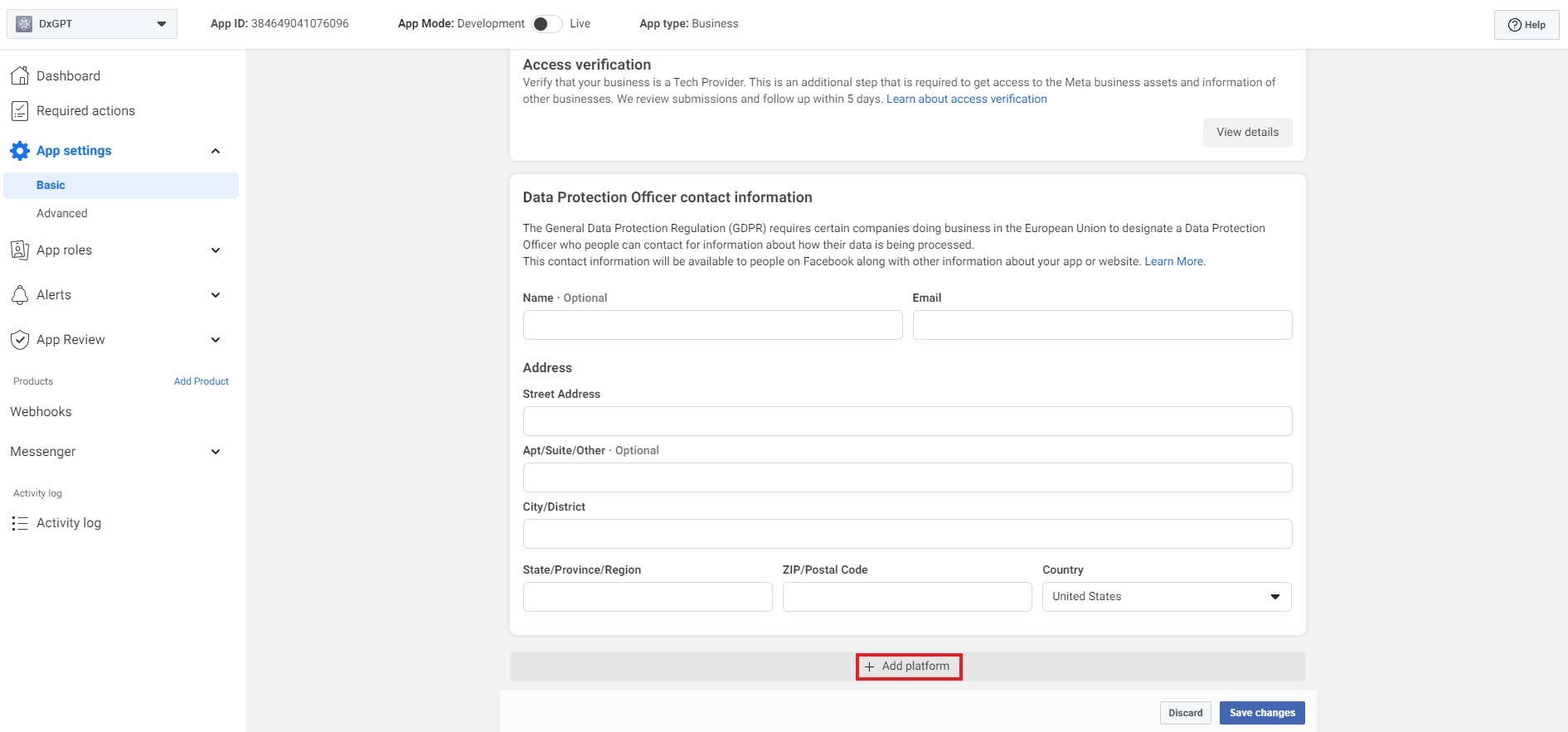
Task: Click the App roles person icon
Action: tap(20, 250)
